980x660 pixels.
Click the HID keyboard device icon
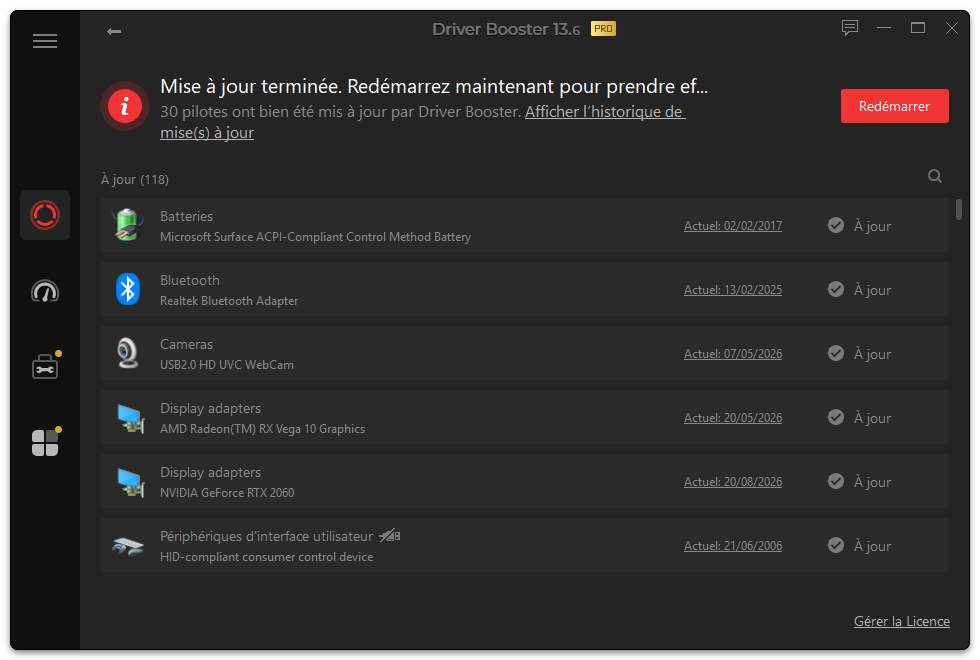click(128, 546)
